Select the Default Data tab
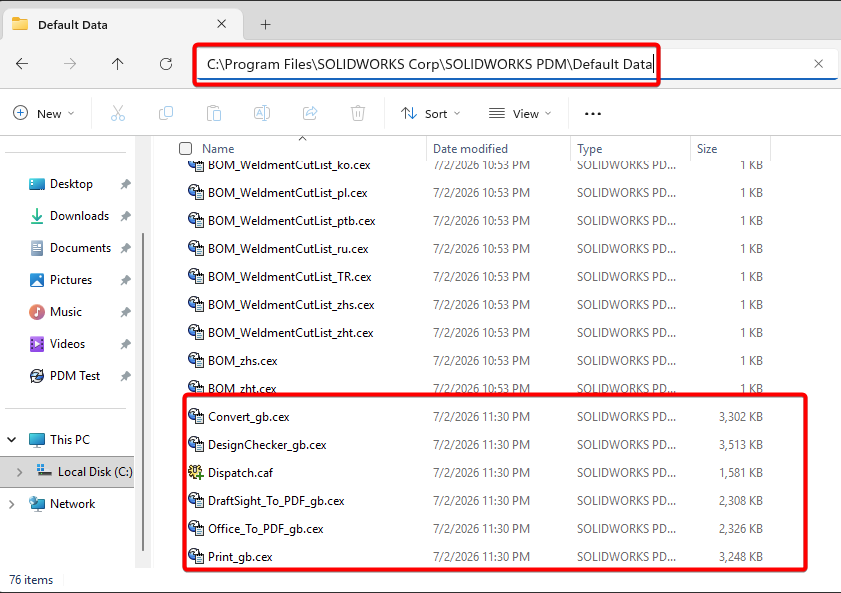 point(122,25)
